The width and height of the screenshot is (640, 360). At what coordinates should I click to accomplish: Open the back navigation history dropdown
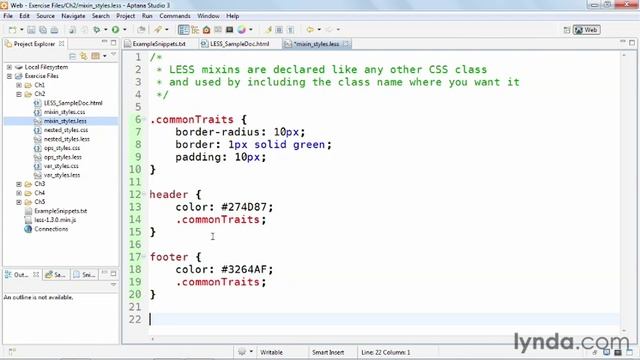tap(319, 30)
